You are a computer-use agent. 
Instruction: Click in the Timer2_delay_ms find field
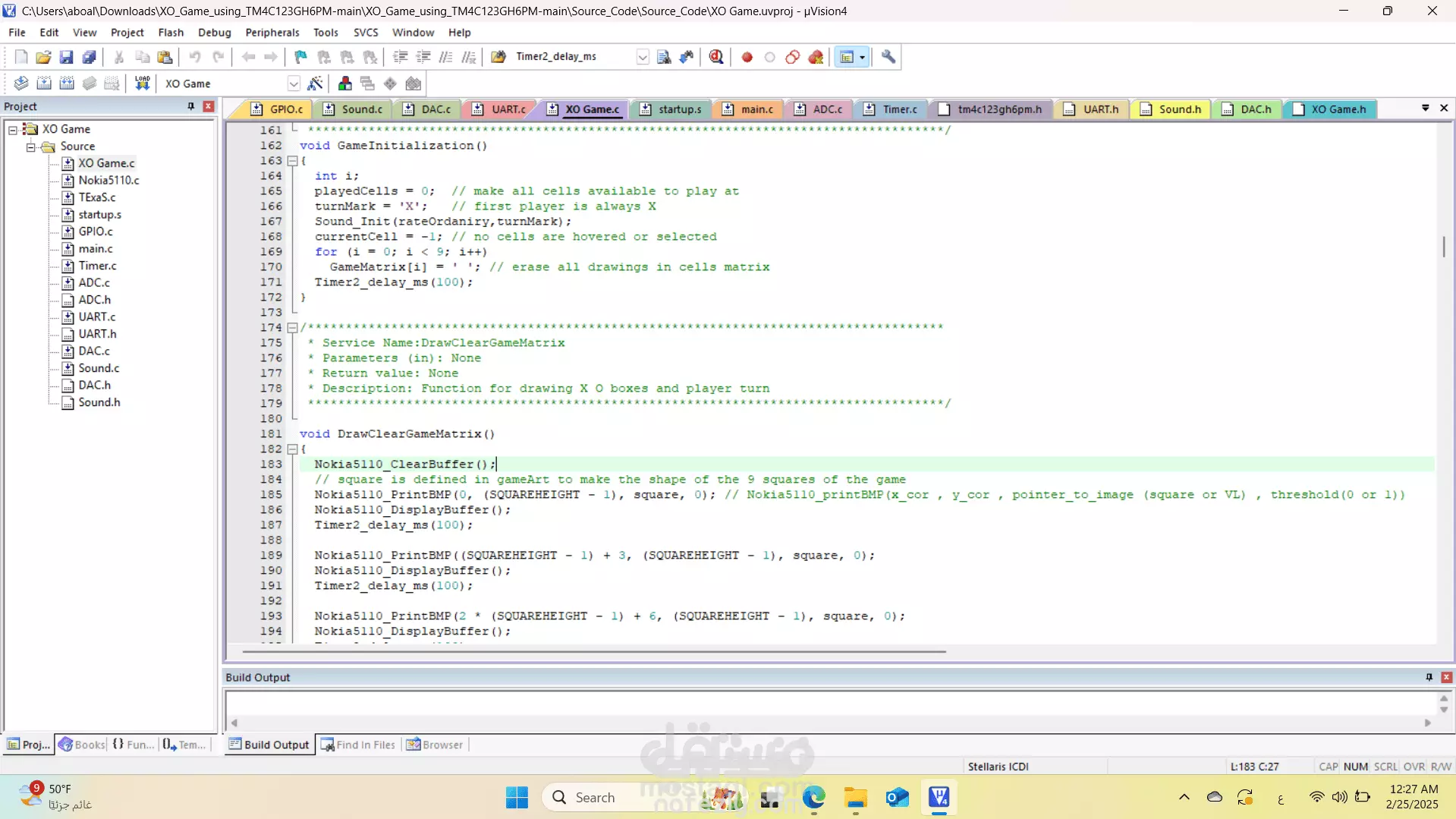[x=573, y=57]
